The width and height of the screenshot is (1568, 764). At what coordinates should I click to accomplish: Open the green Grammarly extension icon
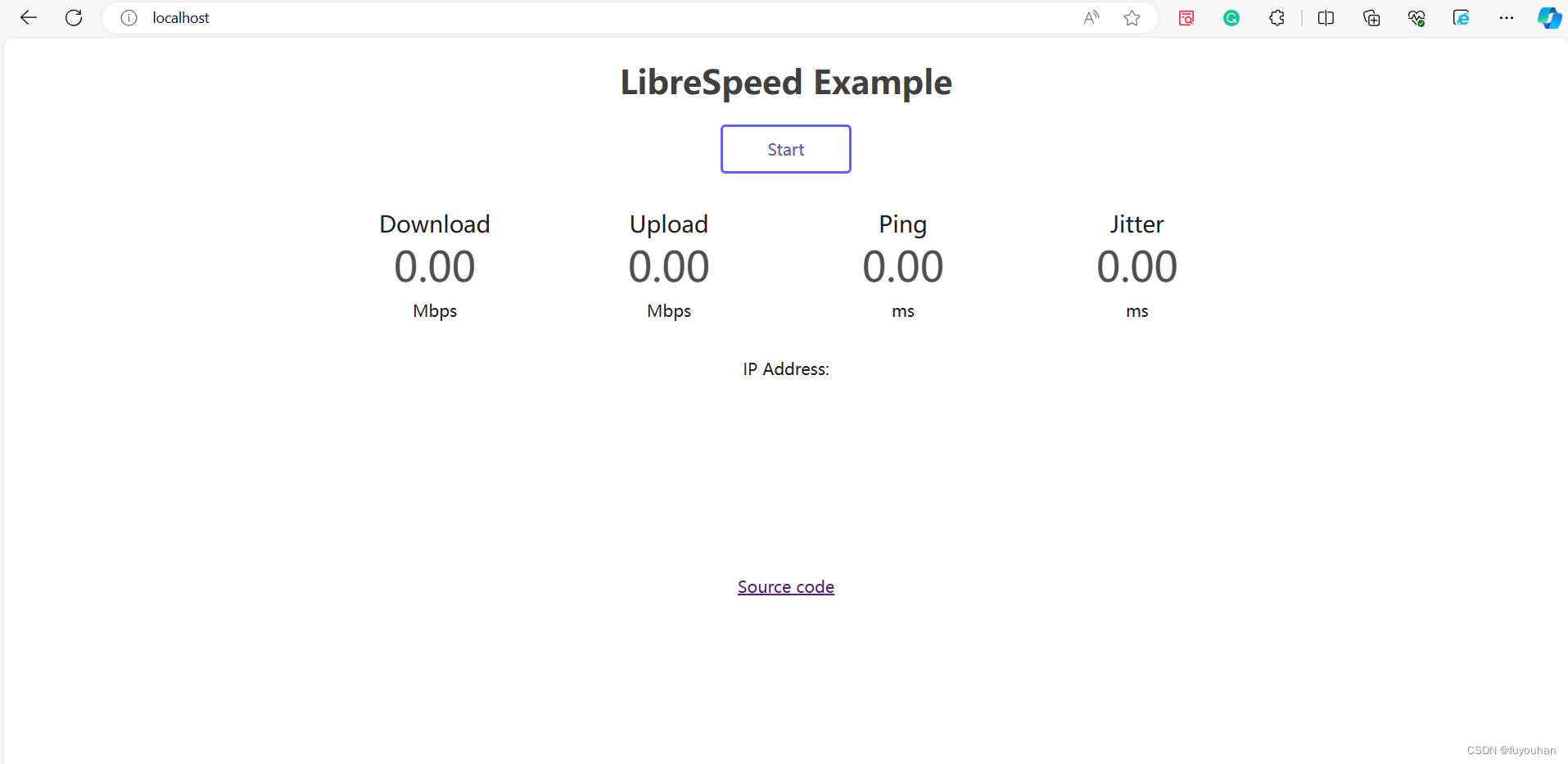pyautogui.click(x=1231, y=18)
